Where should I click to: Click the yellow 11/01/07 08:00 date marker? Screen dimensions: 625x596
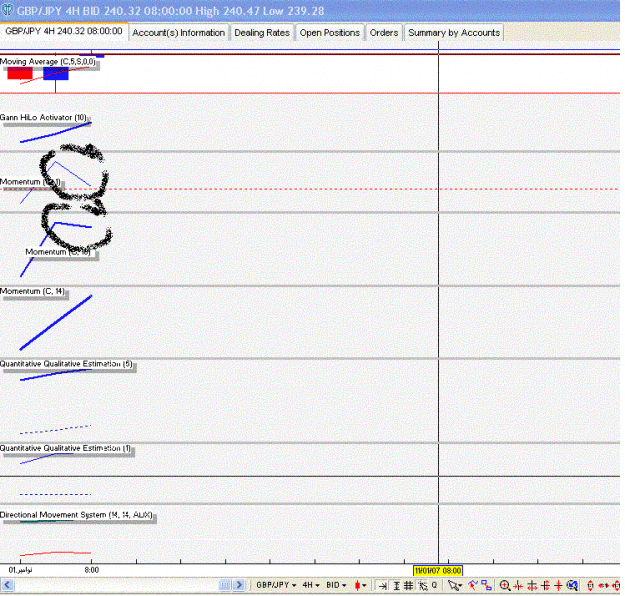tap(438, 570)
